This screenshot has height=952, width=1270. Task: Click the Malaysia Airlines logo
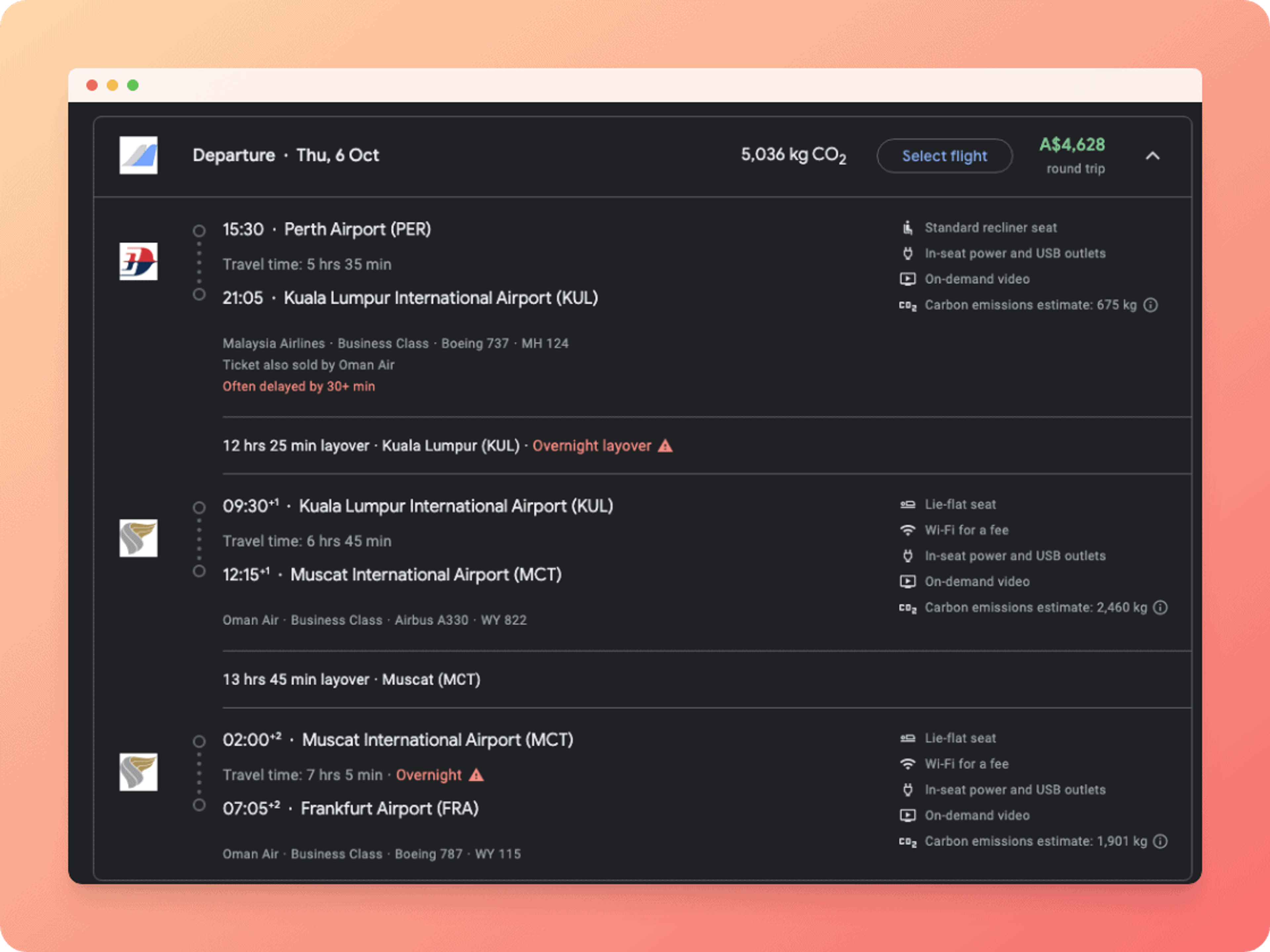pyautogui.click(x=138, y=261)
